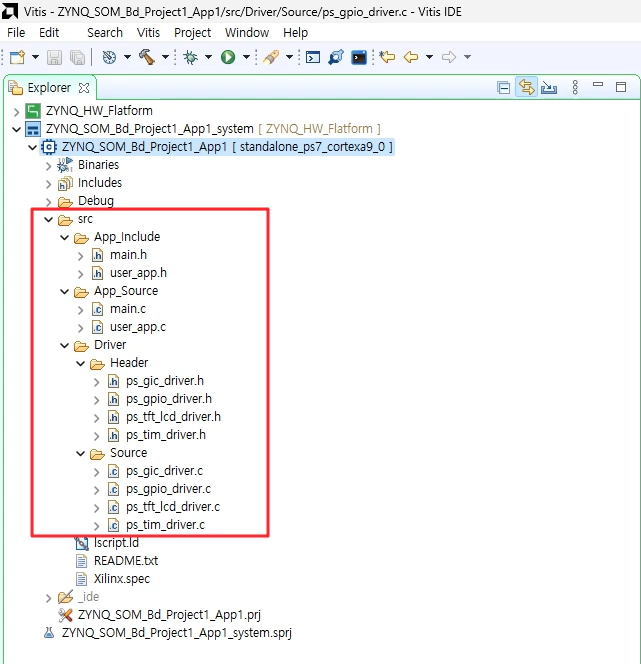
Task: Collapse the ZYNQ_SOM_Bd_Project1_App1 application node
Action: tap(33, 147)
